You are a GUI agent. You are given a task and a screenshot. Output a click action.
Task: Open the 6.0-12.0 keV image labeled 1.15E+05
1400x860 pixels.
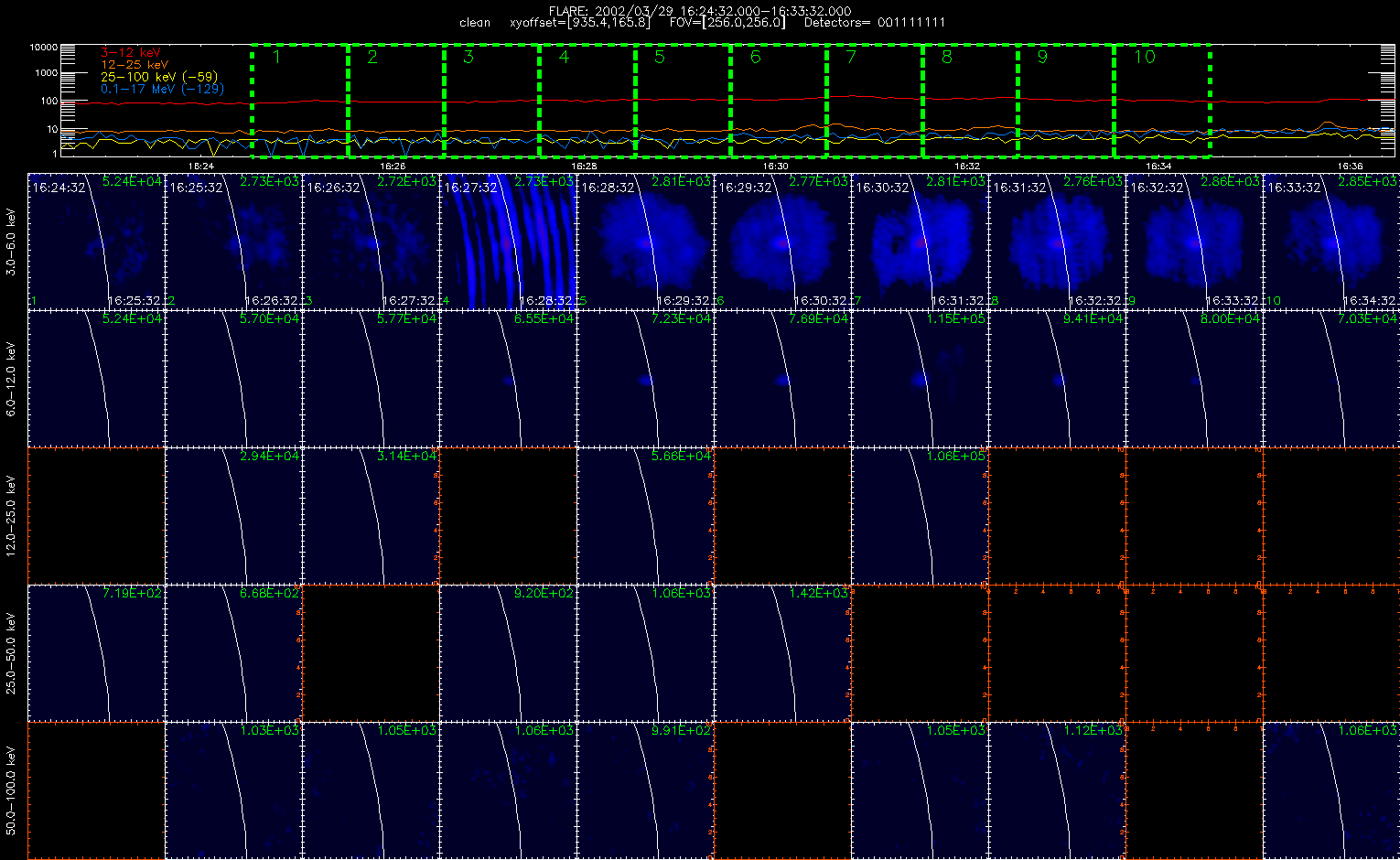[920, 378]
